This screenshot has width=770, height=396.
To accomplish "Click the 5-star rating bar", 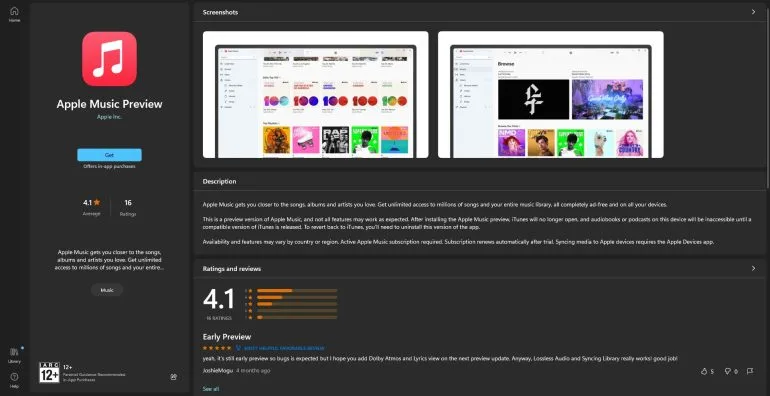I will coord(297,290).
